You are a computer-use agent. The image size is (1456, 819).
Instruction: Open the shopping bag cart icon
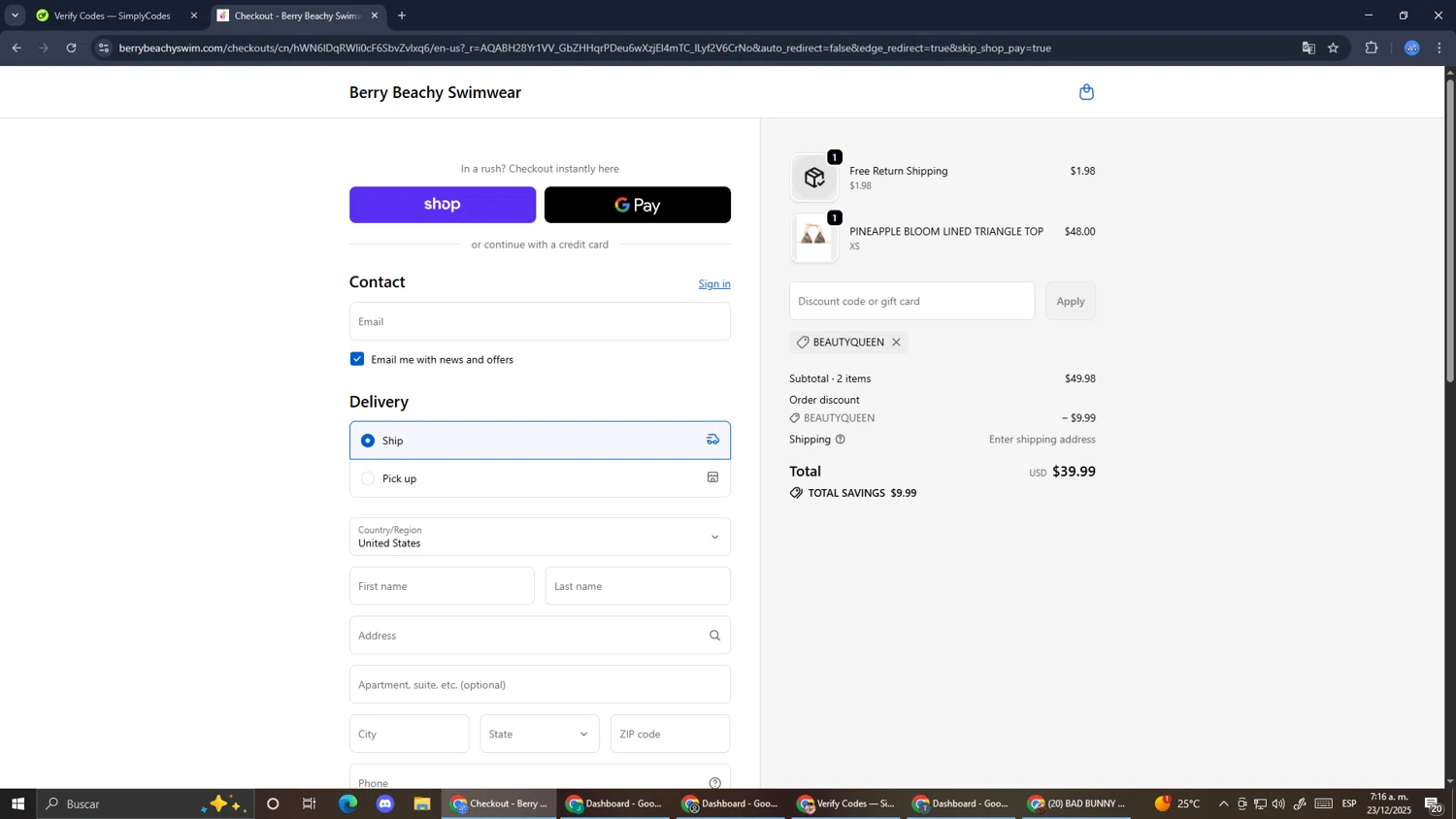click(1086, 92)
